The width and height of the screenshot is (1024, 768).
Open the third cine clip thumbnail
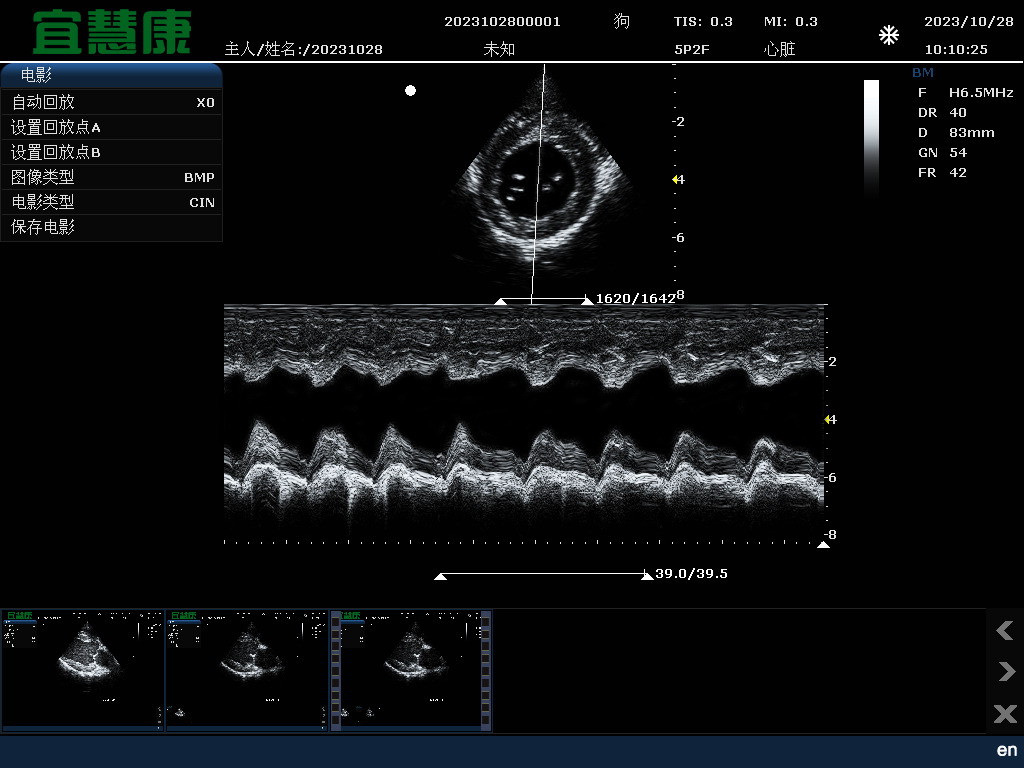pos(411,670)
